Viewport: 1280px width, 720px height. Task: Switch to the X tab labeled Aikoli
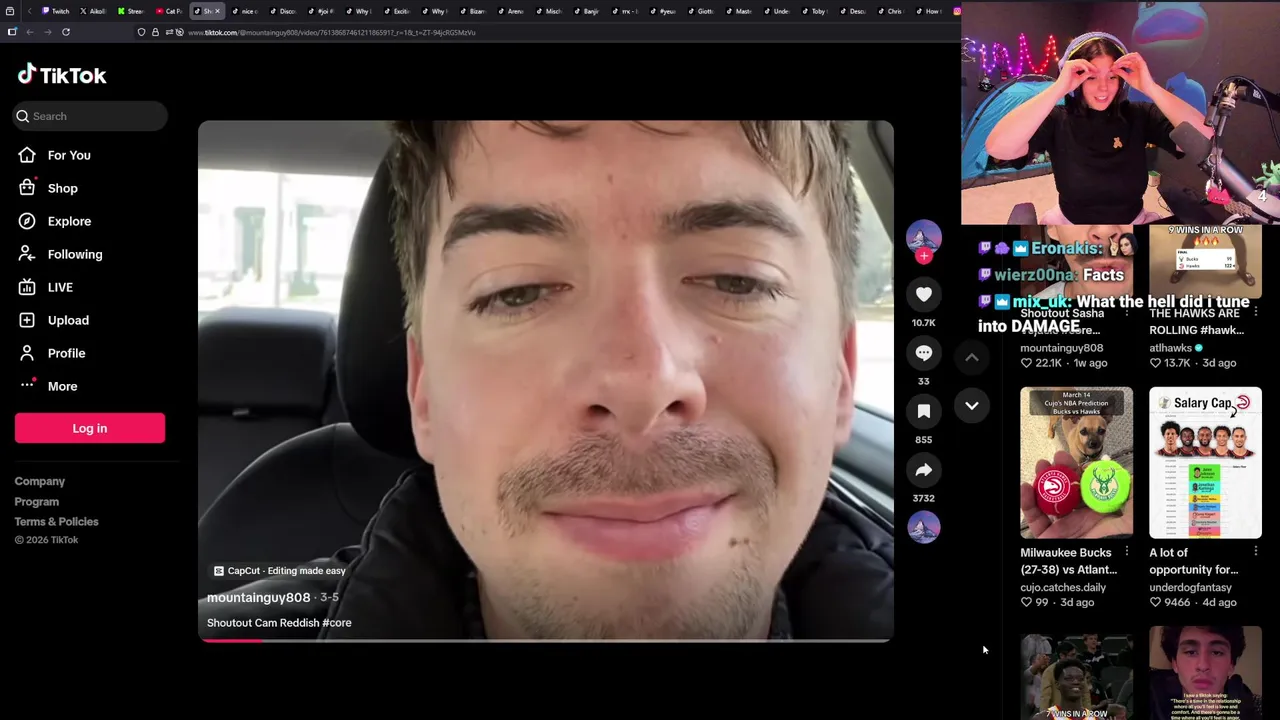click(x=92, y=11)
